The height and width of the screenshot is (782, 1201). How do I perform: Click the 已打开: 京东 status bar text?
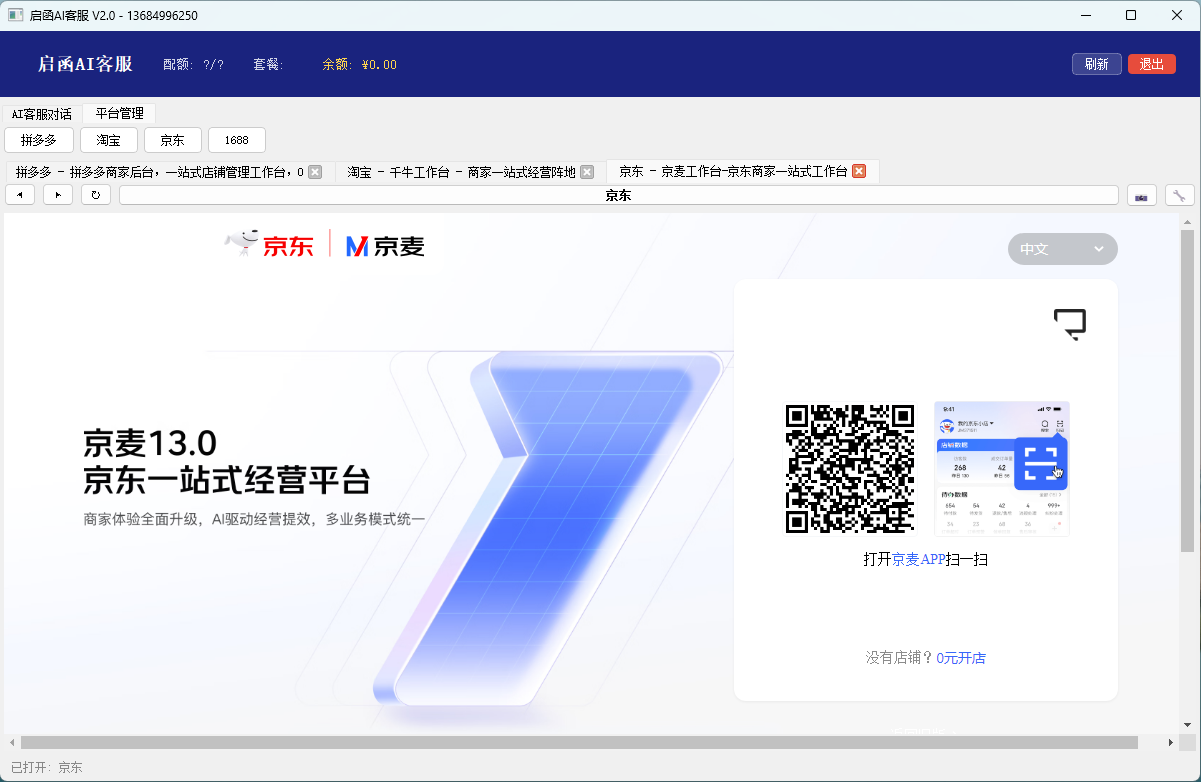point(47,767)
